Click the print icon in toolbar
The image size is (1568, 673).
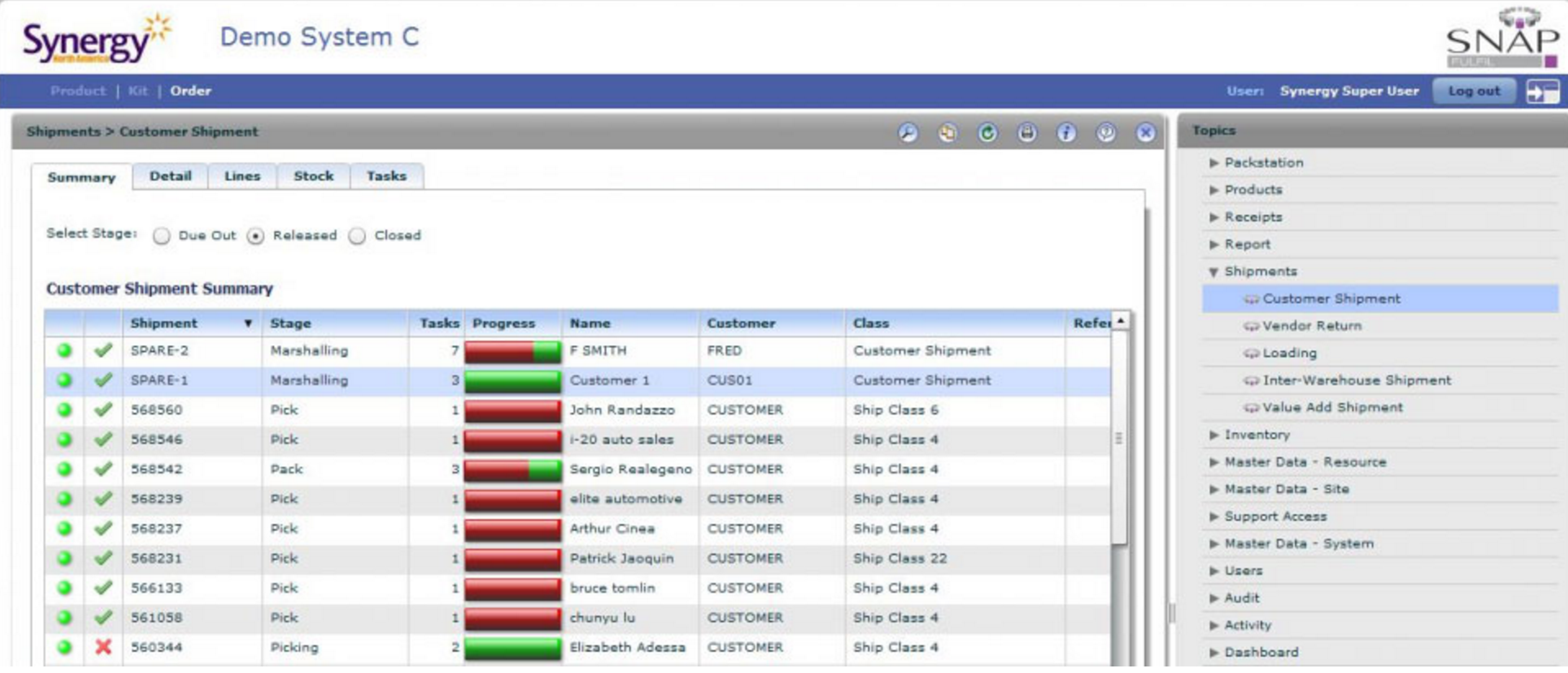click(x=1027, y=132)
